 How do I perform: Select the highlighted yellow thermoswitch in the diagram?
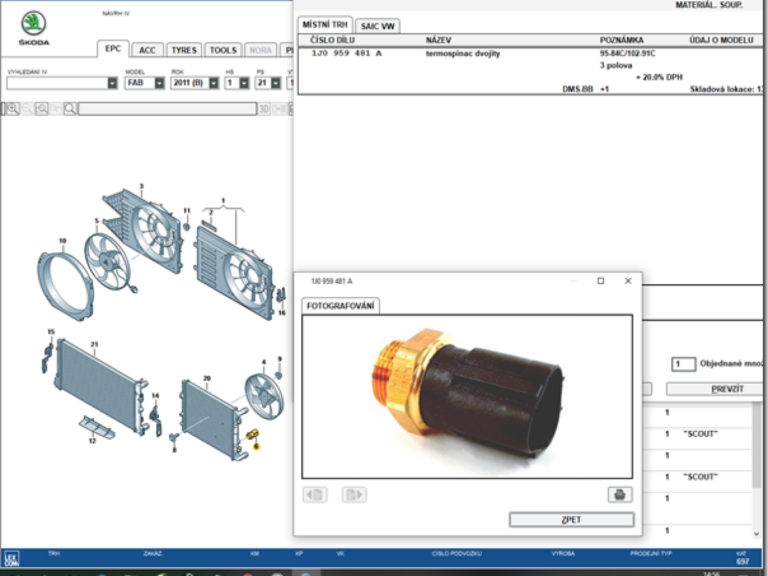[252, 433]
